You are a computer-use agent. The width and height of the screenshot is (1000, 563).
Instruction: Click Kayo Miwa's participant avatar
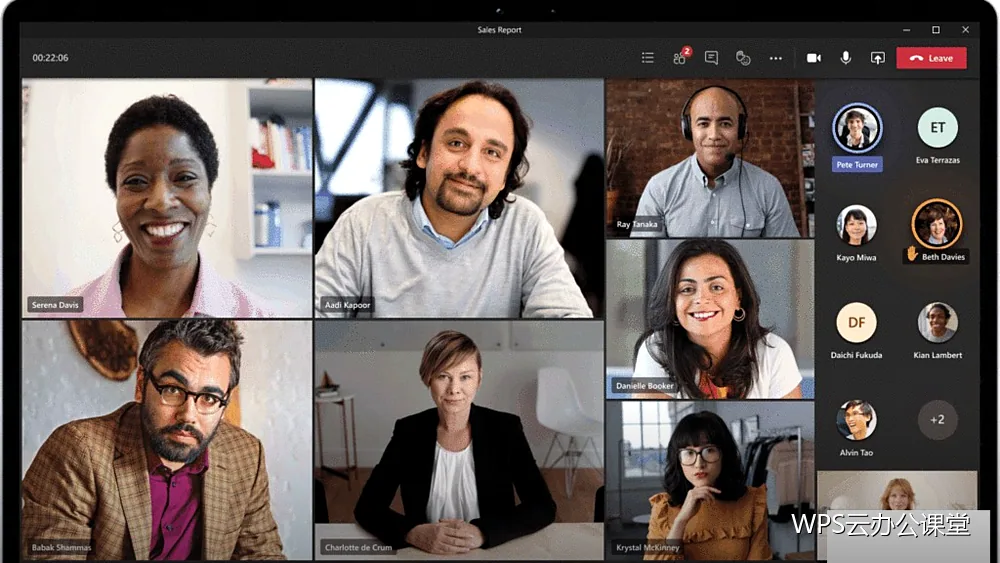[857, 225]
